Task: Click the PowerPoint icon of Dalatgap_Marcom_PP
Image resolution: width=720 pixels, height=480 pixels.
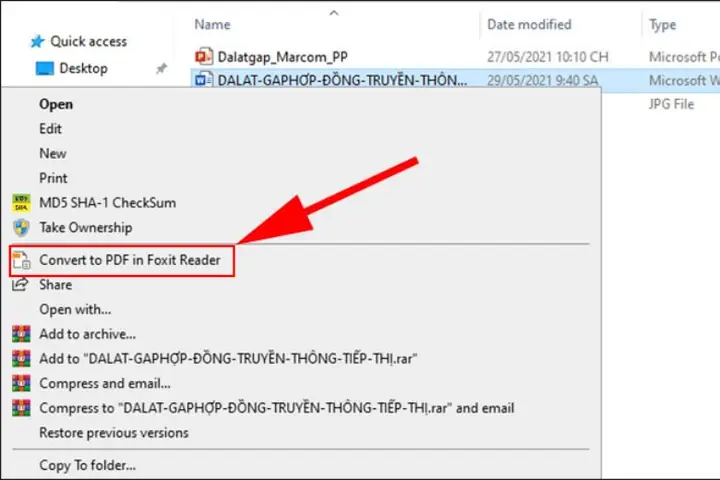Action: (x=204, y=56)
